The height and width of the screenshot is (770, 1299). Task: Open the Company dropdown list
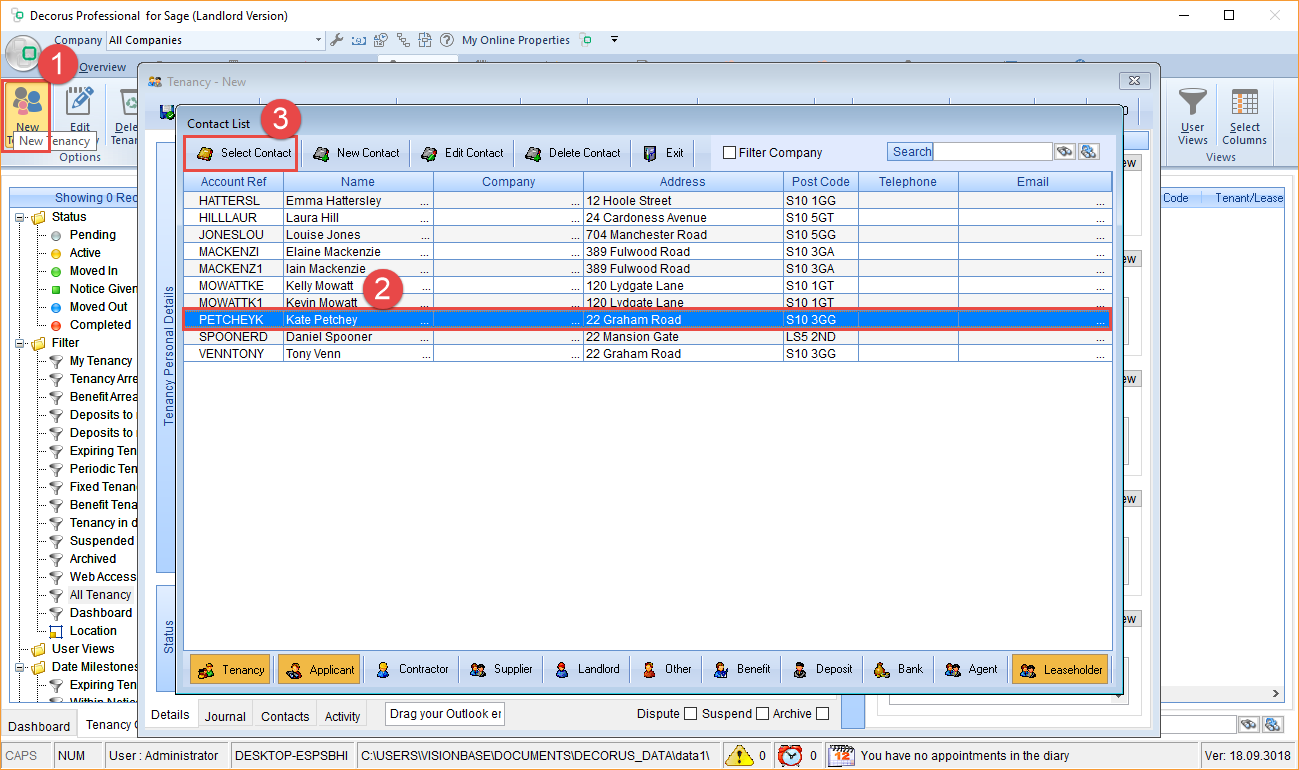319,40
